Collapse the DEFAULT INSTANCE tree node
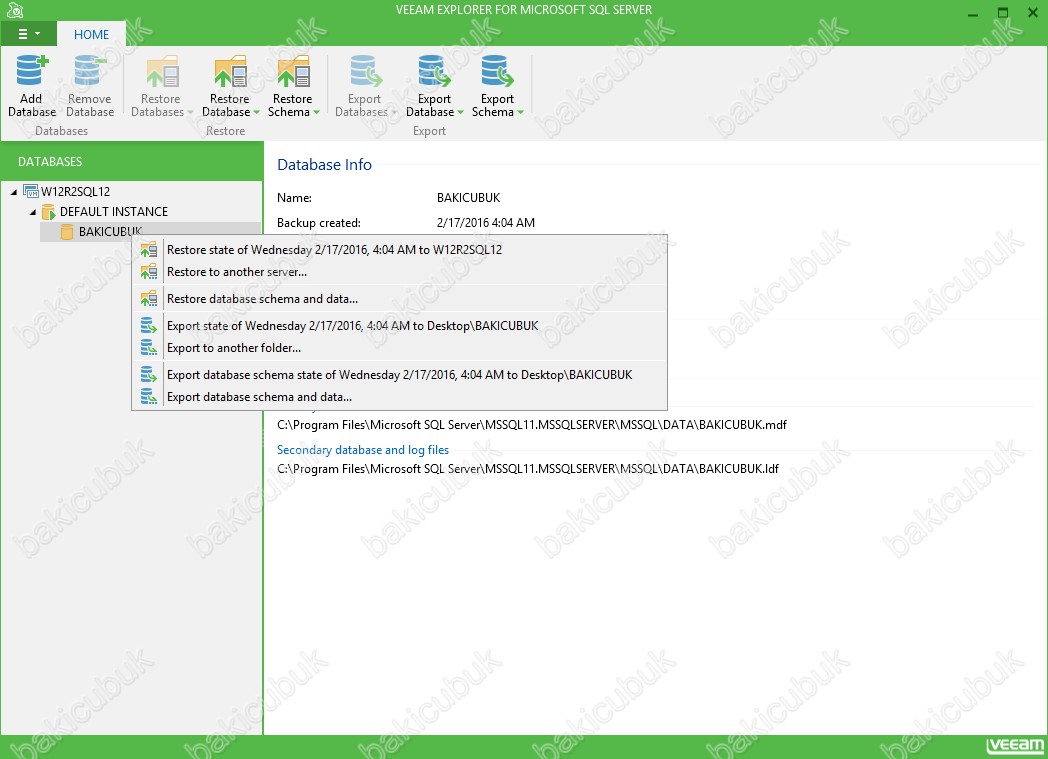The height and width of the screenshot is (759, 1048). tap(33, 212)
